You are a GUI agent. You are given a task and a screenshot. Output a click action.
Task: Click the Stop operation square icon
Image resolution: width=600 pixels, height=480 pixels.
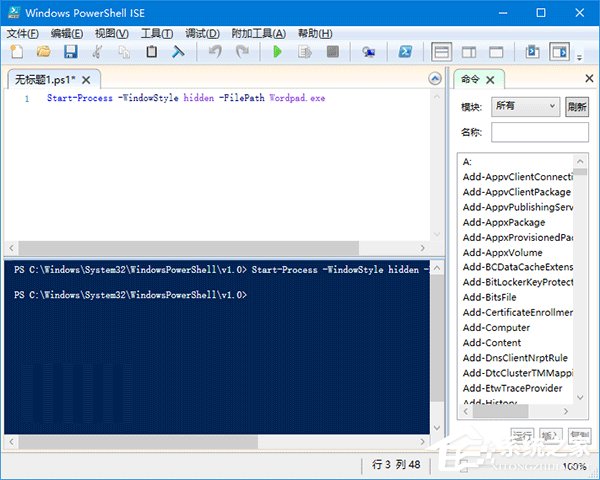(x=333, y=52)
